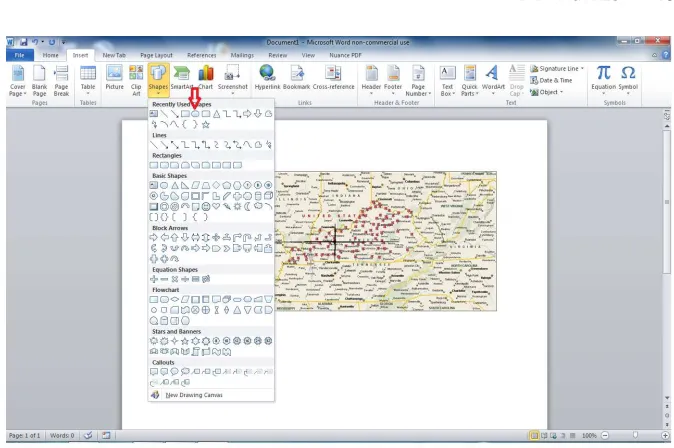This screenshot has height=448, width=674.
Task: Insert a Hyperlink
Action: click(x=267, y=78)
